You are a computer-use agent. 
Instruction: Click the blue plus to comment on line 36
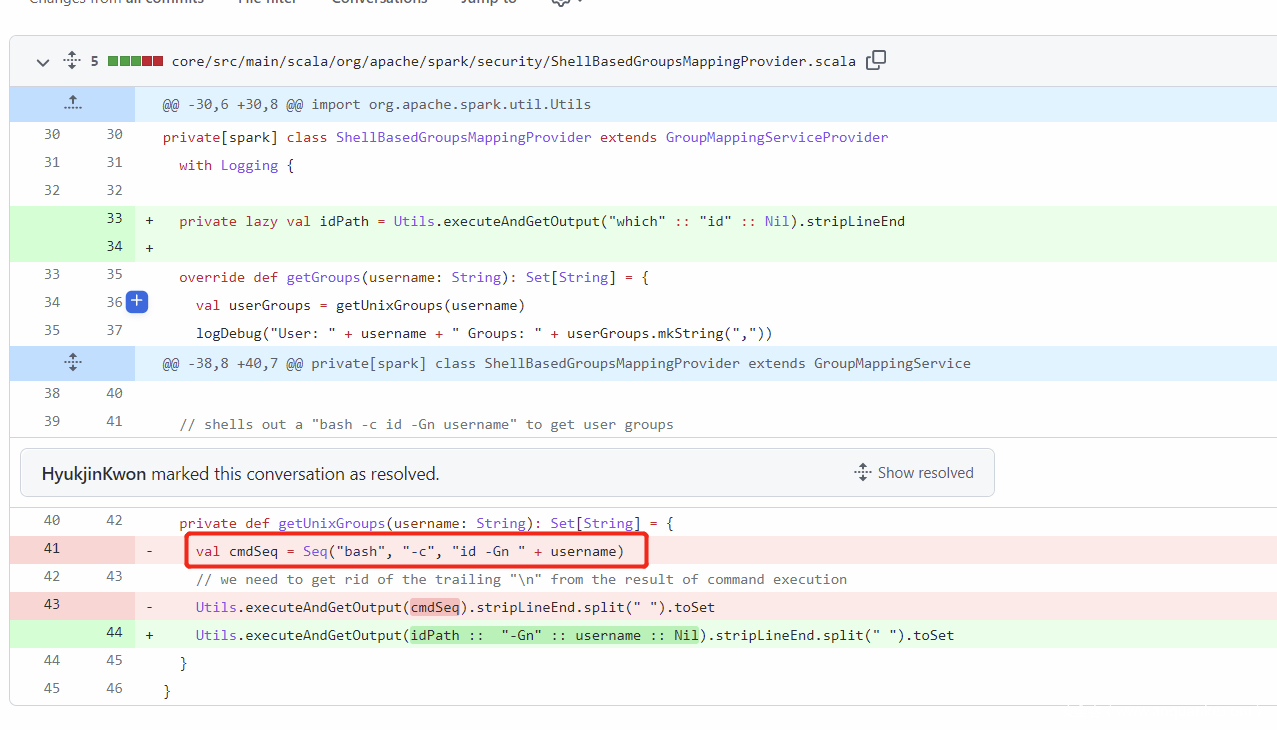click(137, 301)
